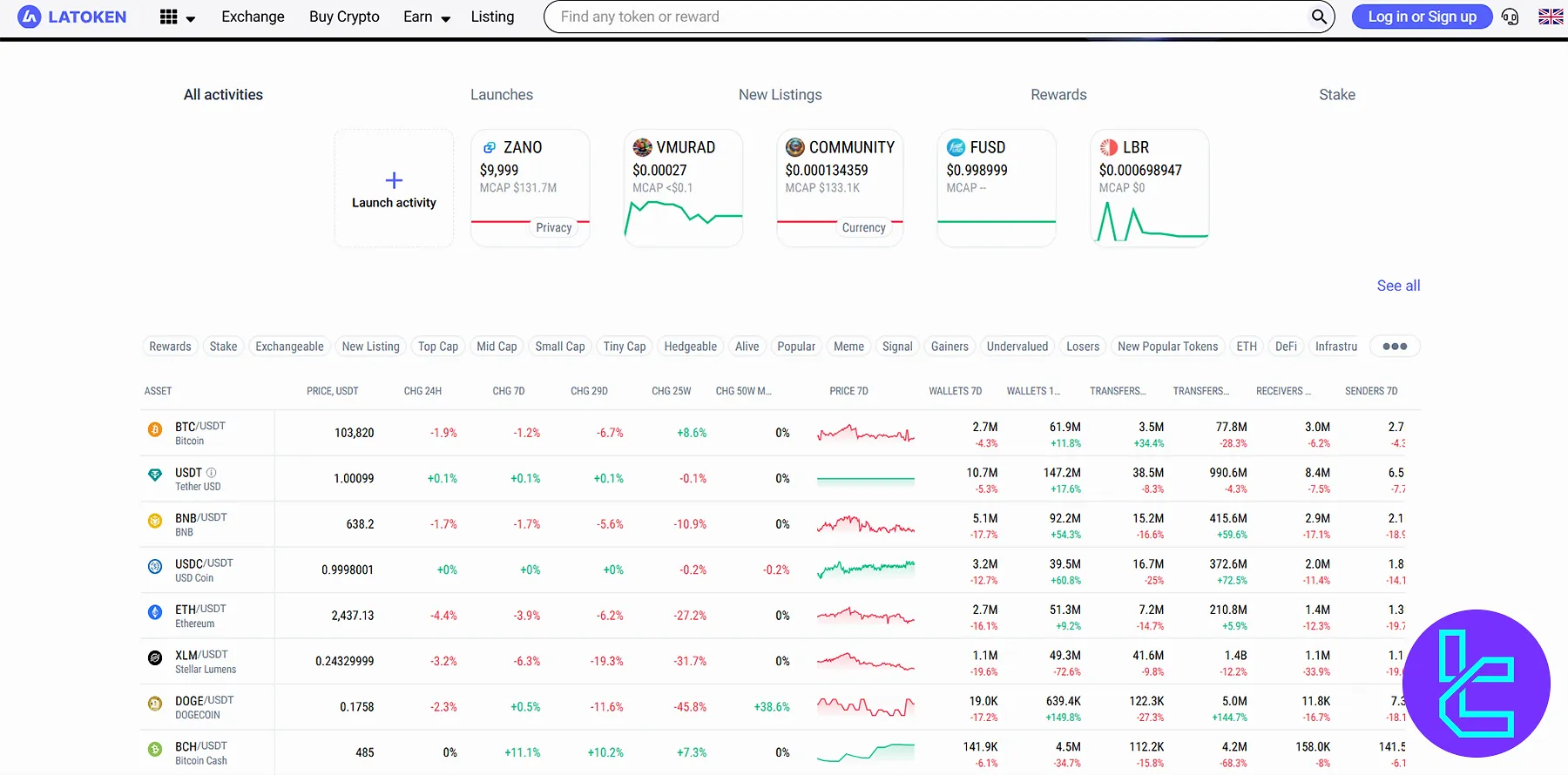The image size is (1568, 775).
Task: Click the DOGE coin icon
Action: pos(155,704)
